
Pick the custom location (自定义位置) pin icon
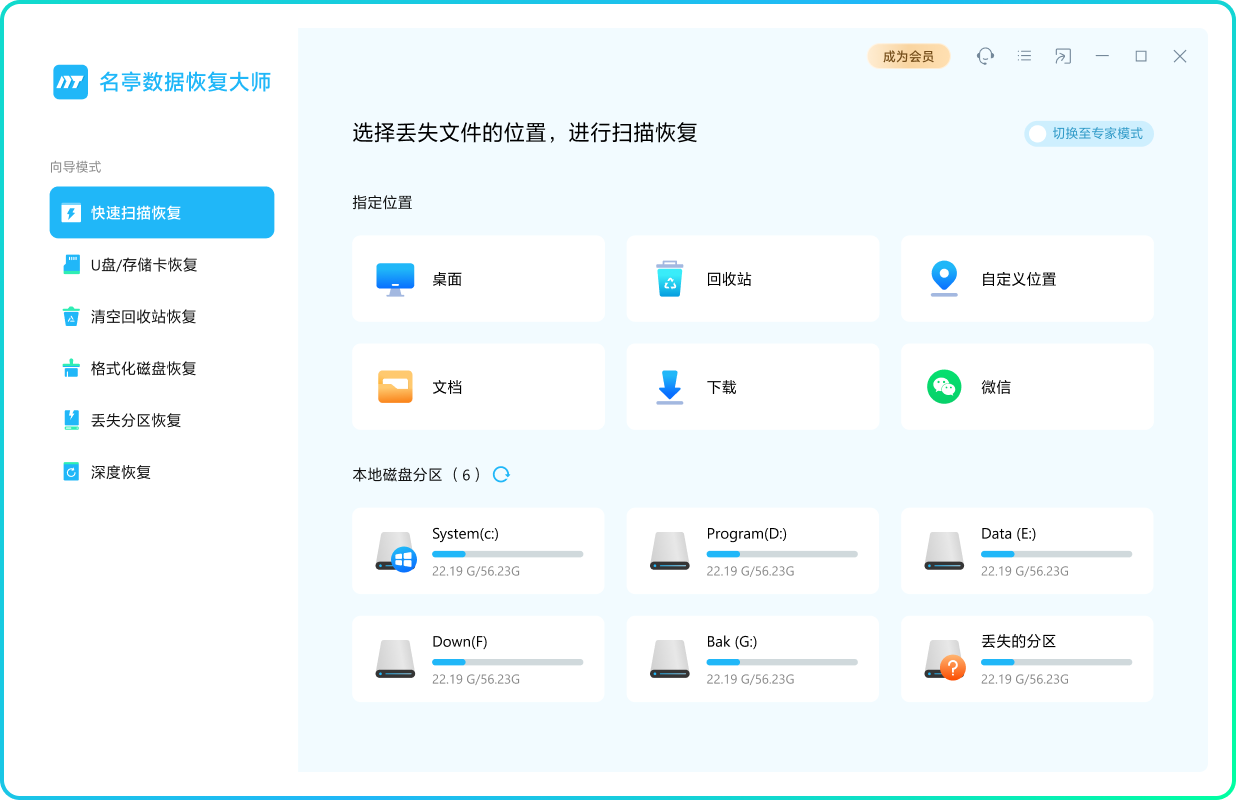tap(944, 279)
